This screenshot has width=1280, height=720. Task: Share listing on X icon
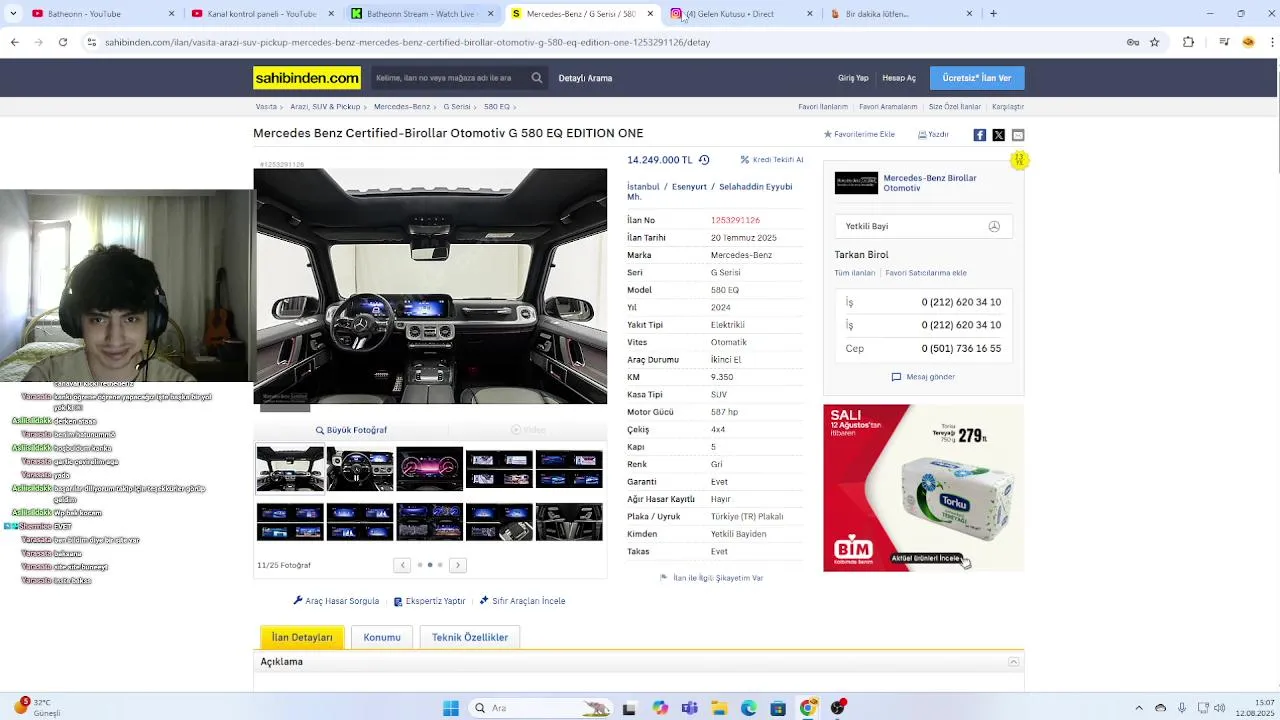pyautogui.click(x=999, y=135)
